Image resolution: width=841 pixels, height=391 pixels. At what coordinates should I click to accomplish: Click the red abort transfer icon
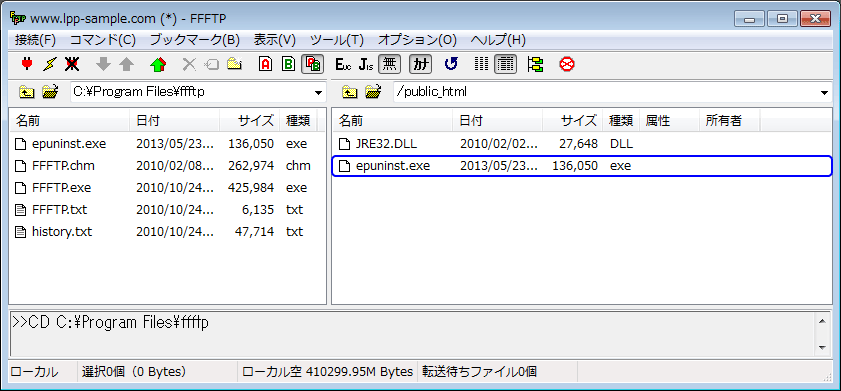[x=567, y=65]
